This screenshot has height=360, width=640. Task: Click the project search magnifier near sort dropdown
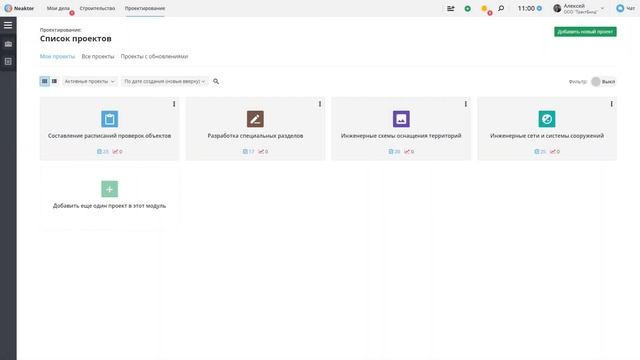[x=216, y=82]
